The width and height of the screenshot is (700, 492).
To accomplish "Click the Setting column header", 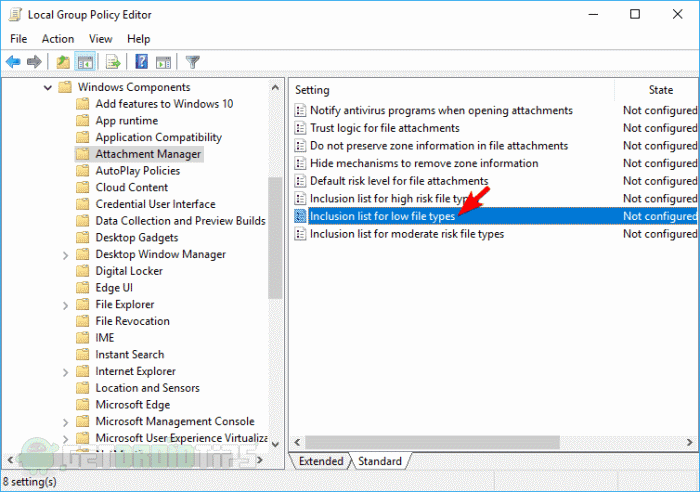I will click(x=312, y=90).
